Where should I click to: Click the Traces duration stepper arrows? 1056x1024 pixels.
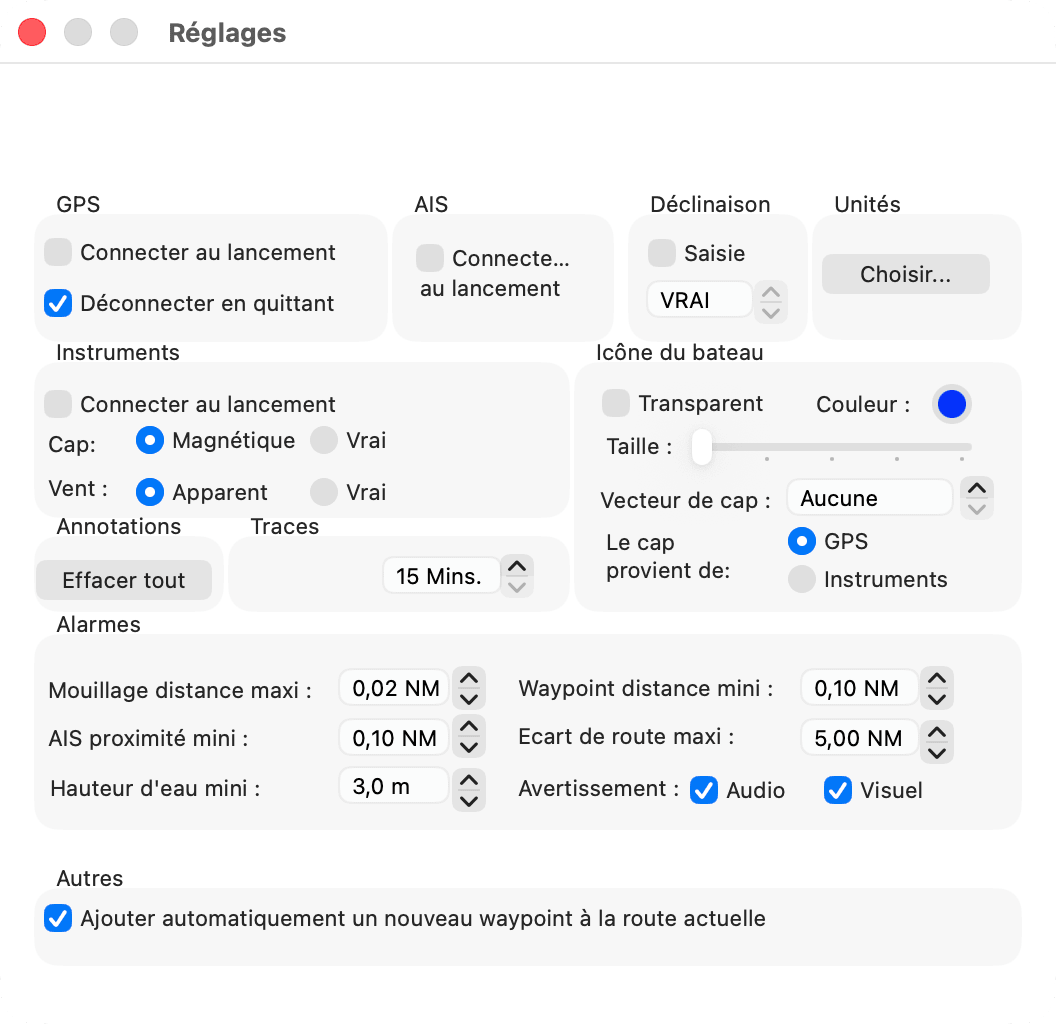(517, 576)
